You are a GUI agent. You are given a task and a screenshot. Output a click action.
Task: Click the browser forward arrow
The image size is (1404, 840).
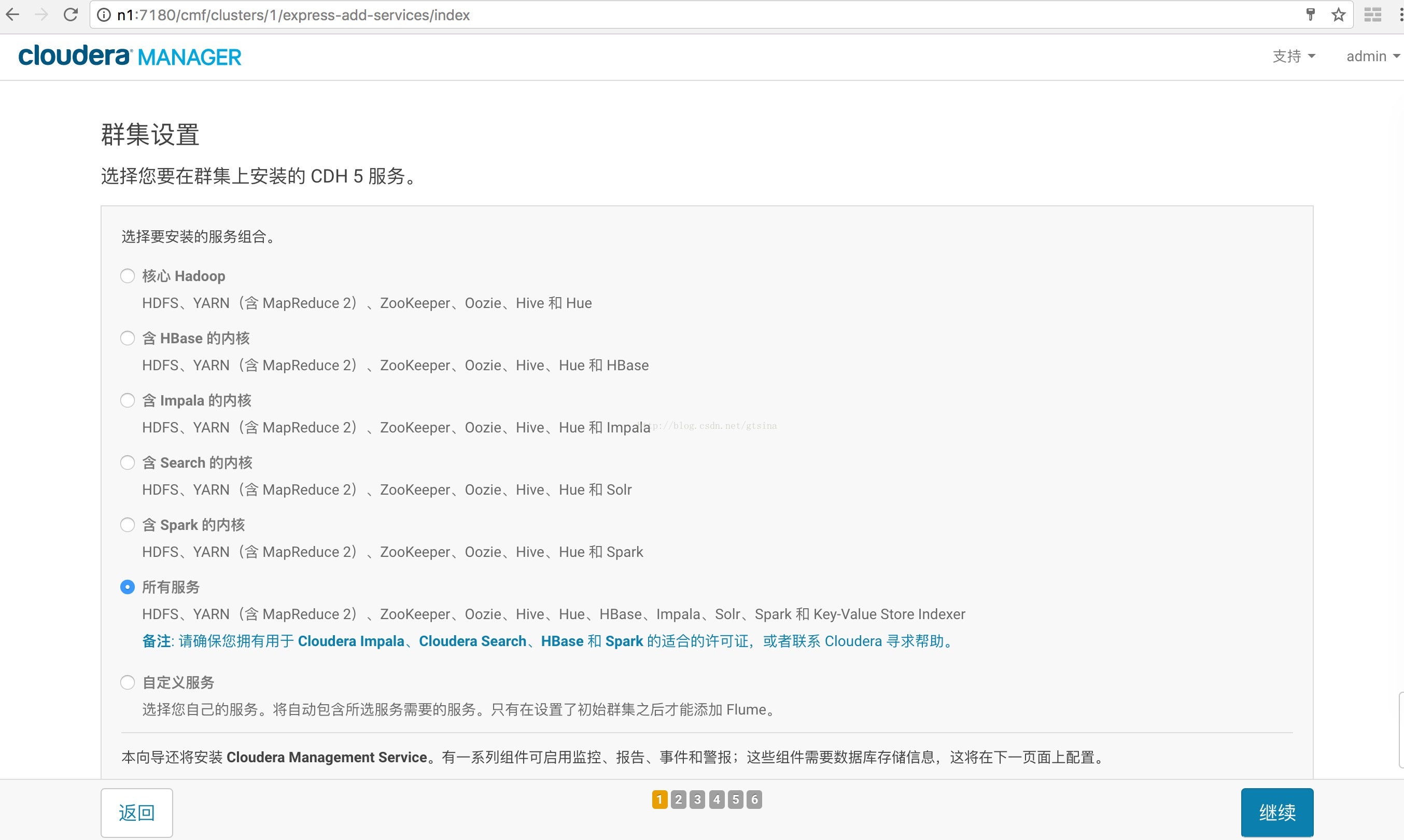[41, 15]
